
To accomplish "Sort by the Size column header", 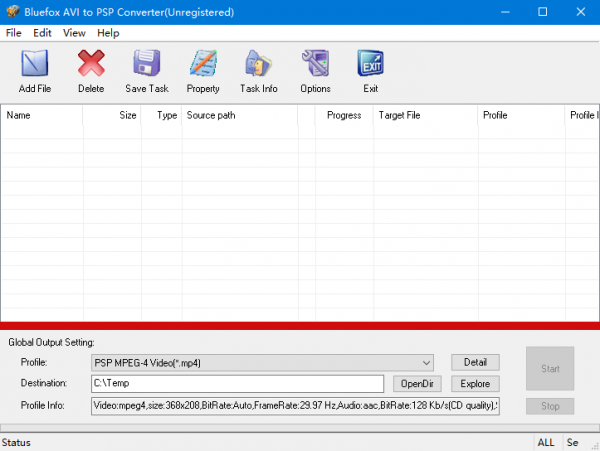I will [112, 115].
